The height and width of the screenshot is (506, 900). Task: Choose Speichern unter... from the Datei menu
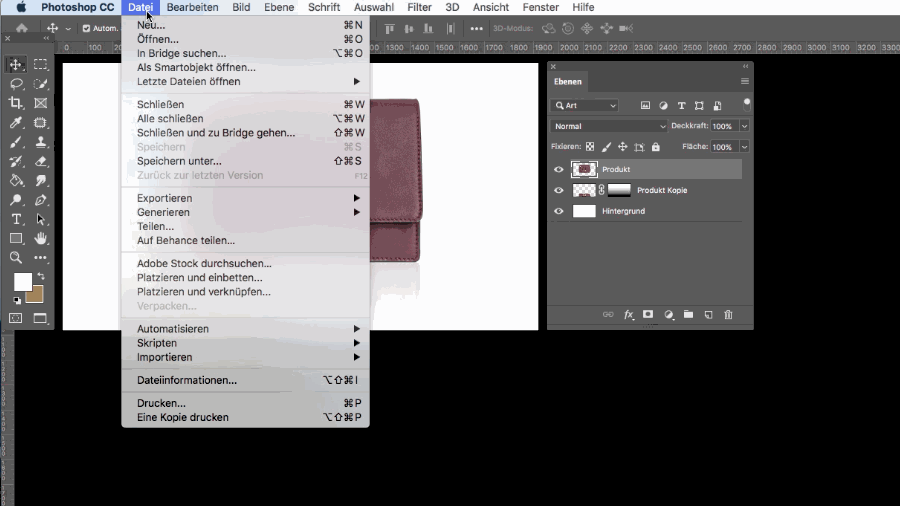click(x=179, y=161)
